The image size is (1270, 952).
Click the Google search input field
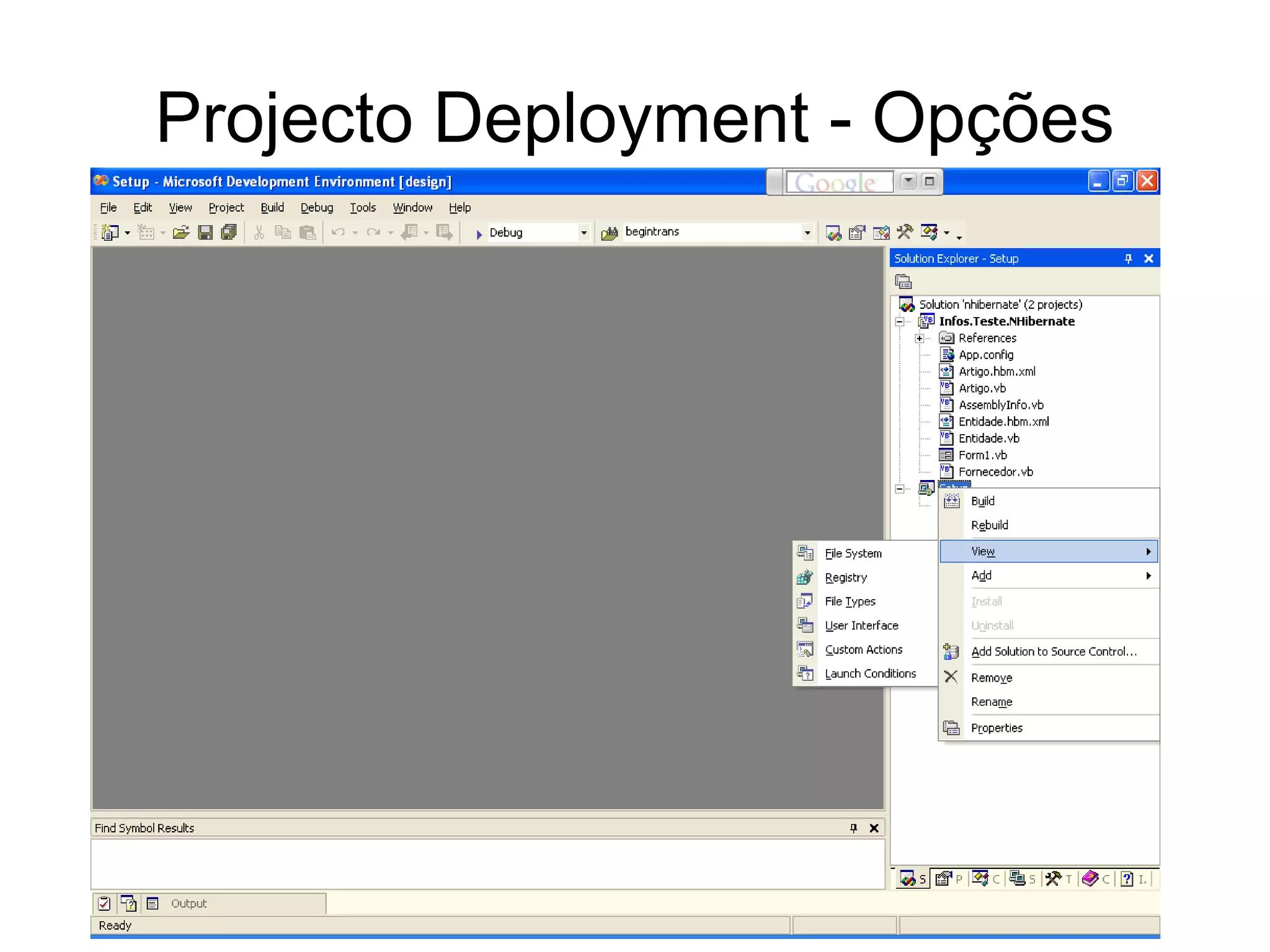click(x=840, y=182)
